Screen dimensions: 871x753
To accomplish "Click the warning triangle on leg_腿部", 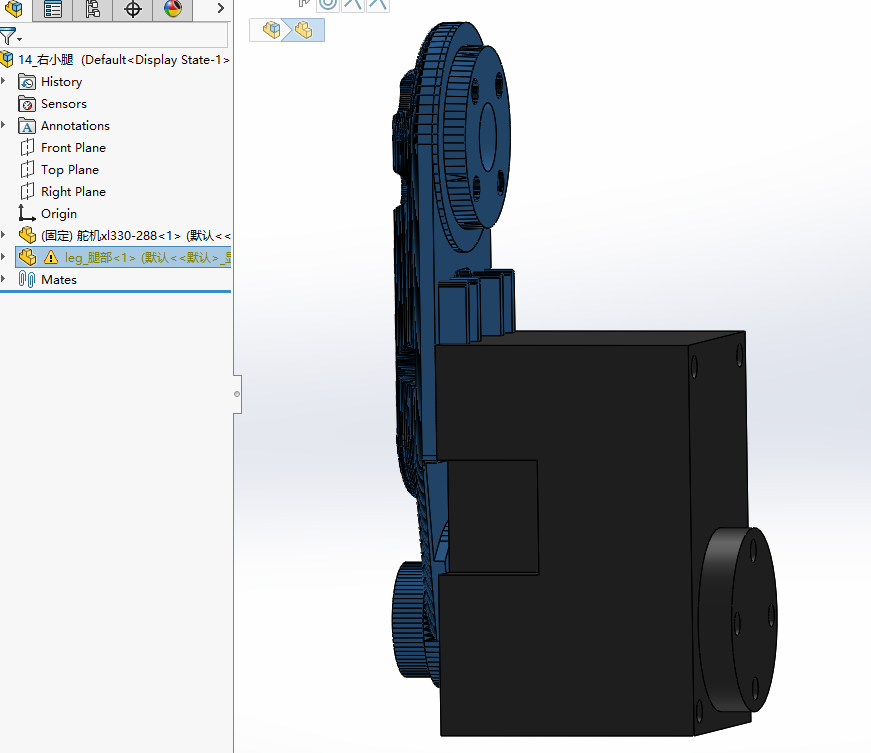I will coord(51,257).
